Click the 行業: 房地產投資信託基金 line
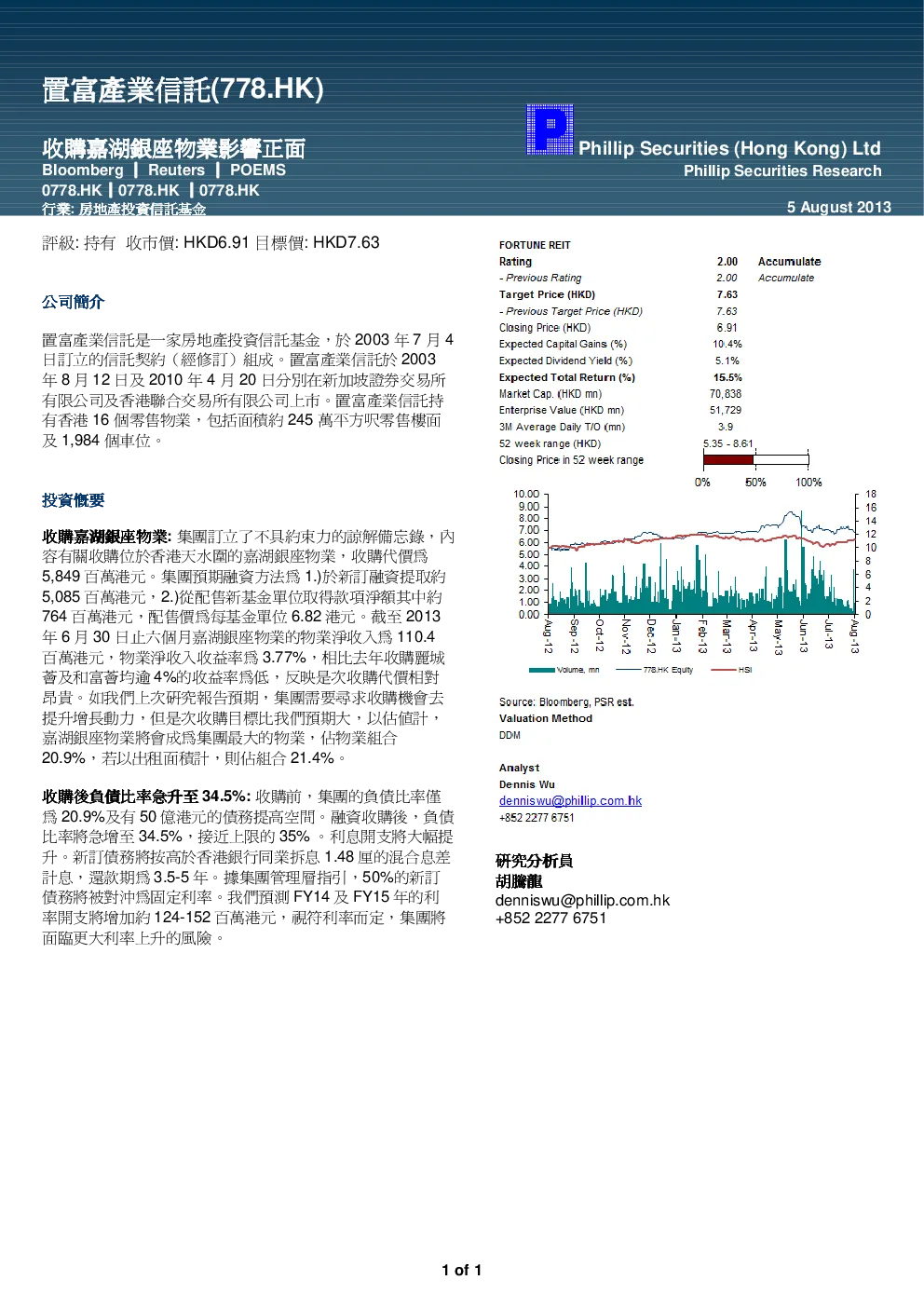Image resolution: width=924 pixels, height=1307 pixels. [x=124, y=210]
